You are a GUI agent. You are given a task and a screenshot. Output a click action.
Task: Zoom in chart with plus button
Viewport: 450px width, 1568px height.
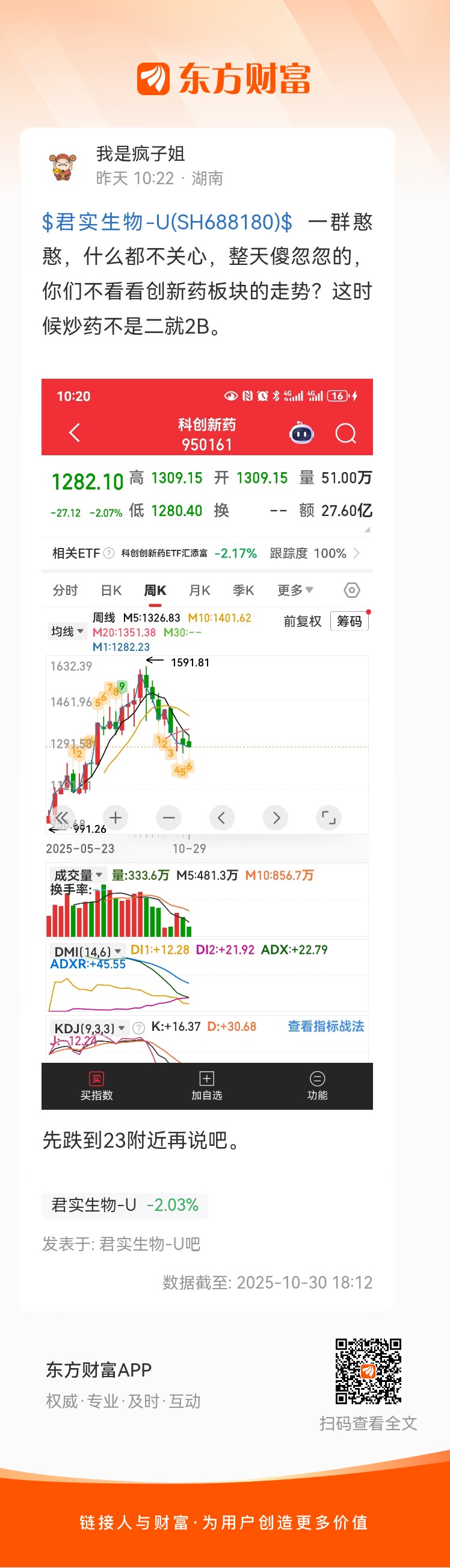(x=116, y=818)
